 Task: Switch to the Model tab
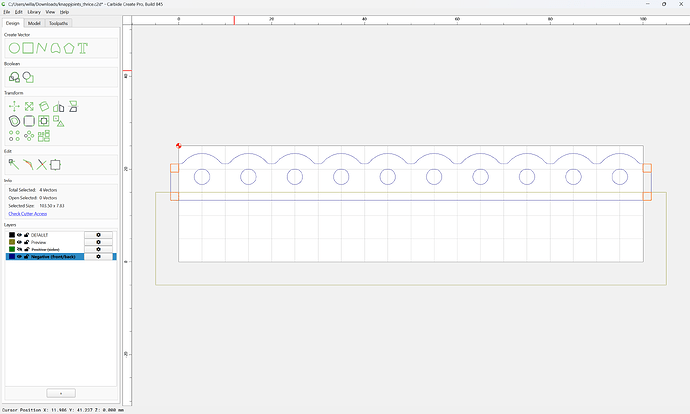(x=34, y=23)
